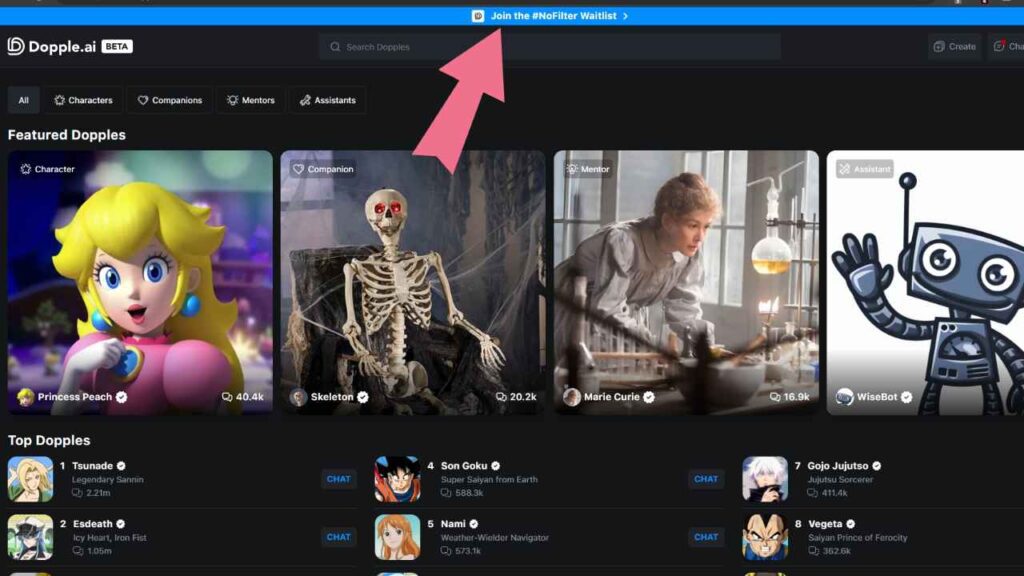Click the Mentor tag on Marie Curie card
The height and width of the screenshot is (576, 1024).
click(588, 169)
